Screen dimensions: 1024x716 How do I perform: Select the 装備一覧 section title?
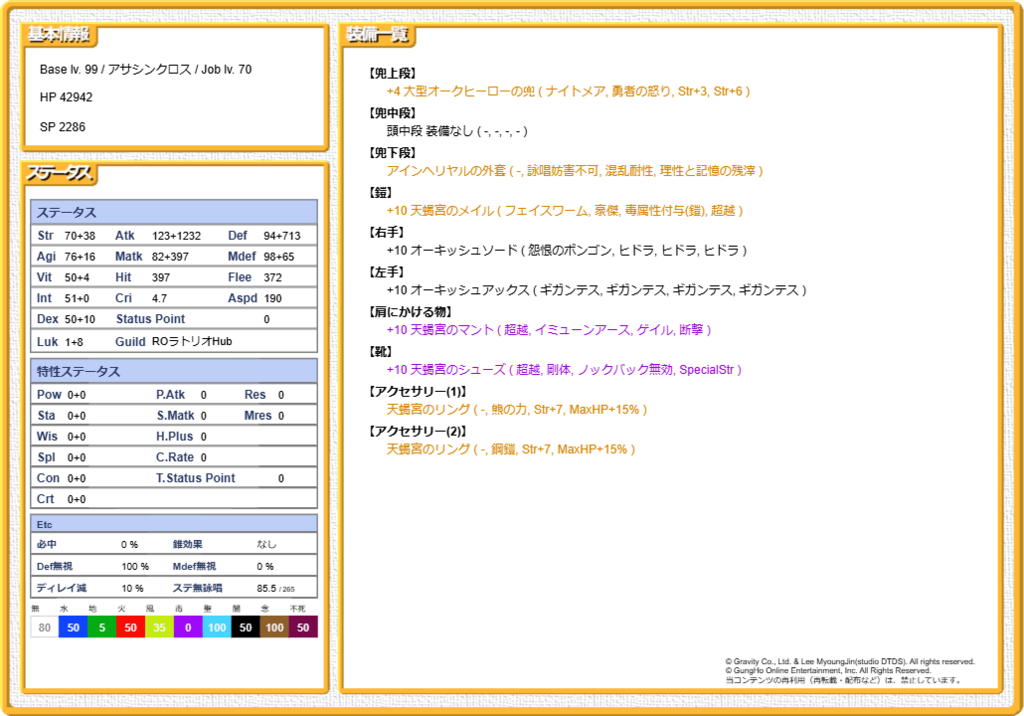click(377, 35)
